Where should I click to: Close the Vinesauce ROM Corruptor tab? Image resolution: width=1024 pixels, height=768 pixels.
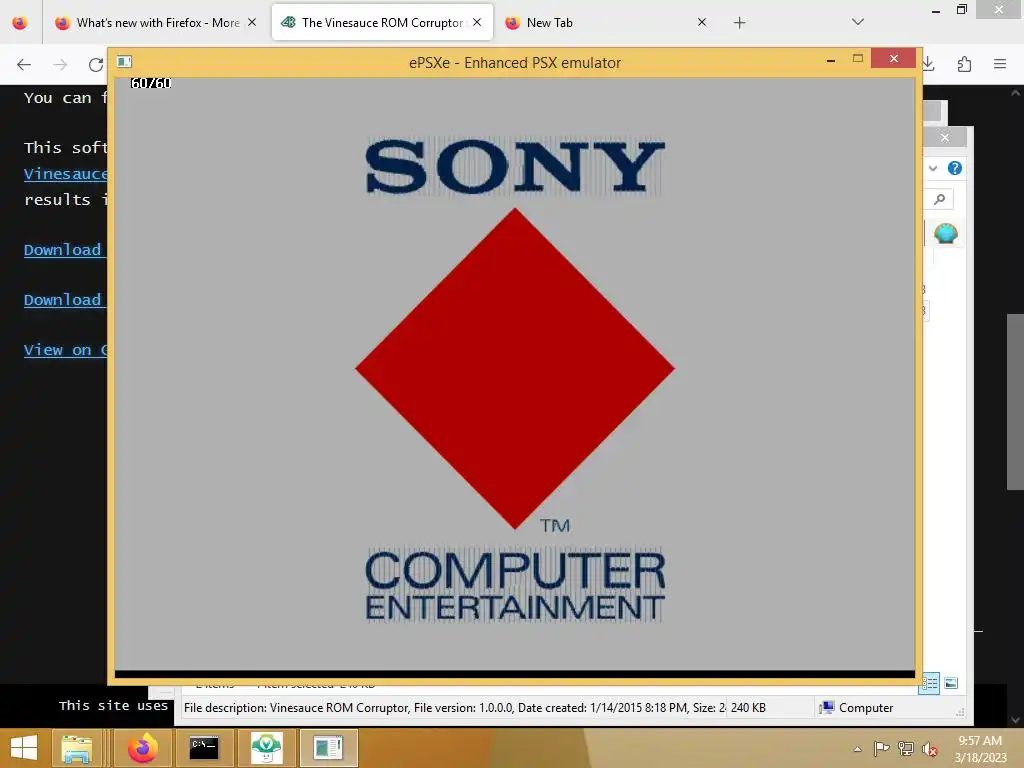click(x=477, y=22)
